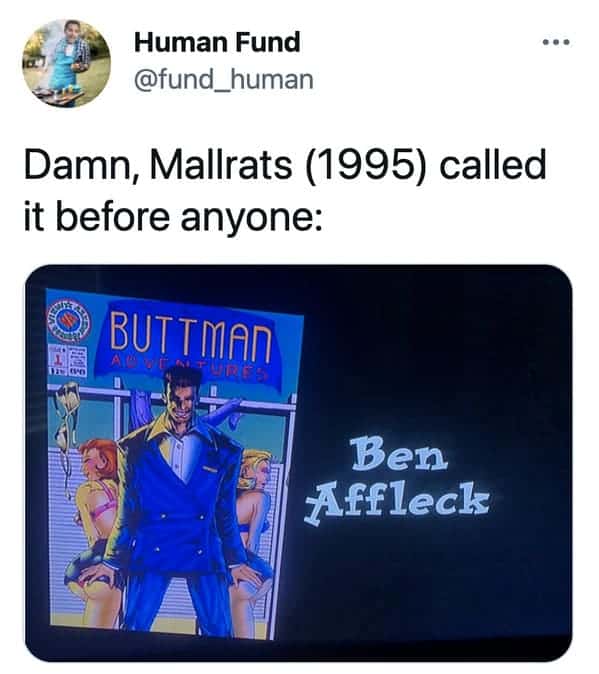
Task: Click the issue number box on the cover
Action: 67,361
